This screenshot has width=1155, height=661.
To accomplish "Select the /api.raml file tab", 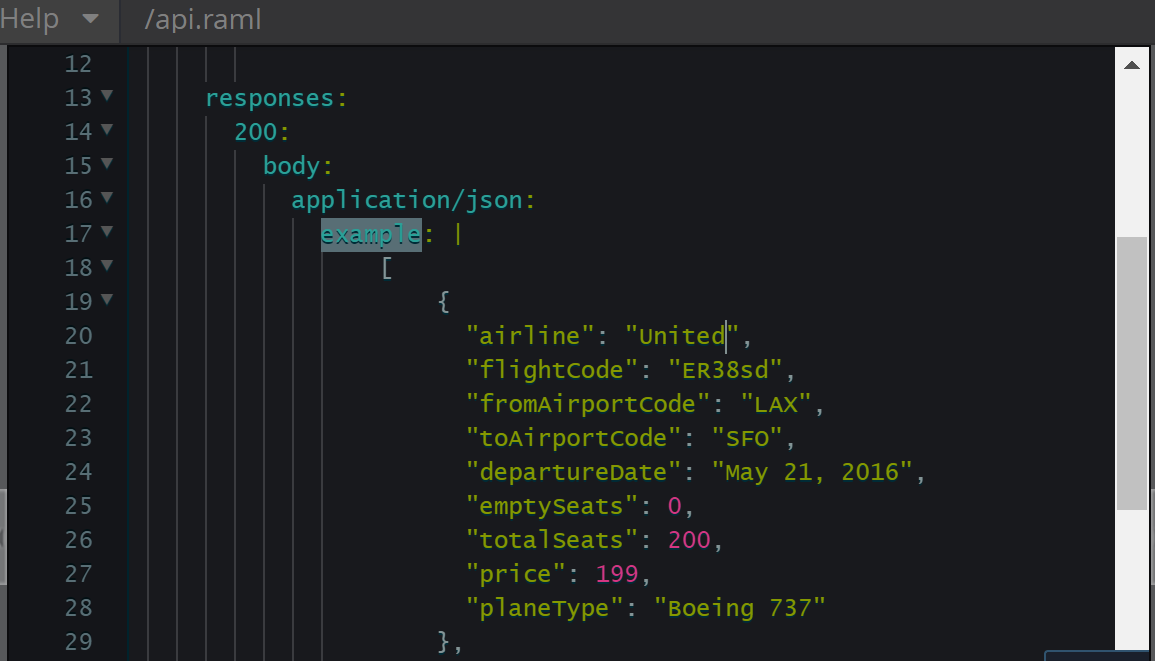I will point(203,20).
